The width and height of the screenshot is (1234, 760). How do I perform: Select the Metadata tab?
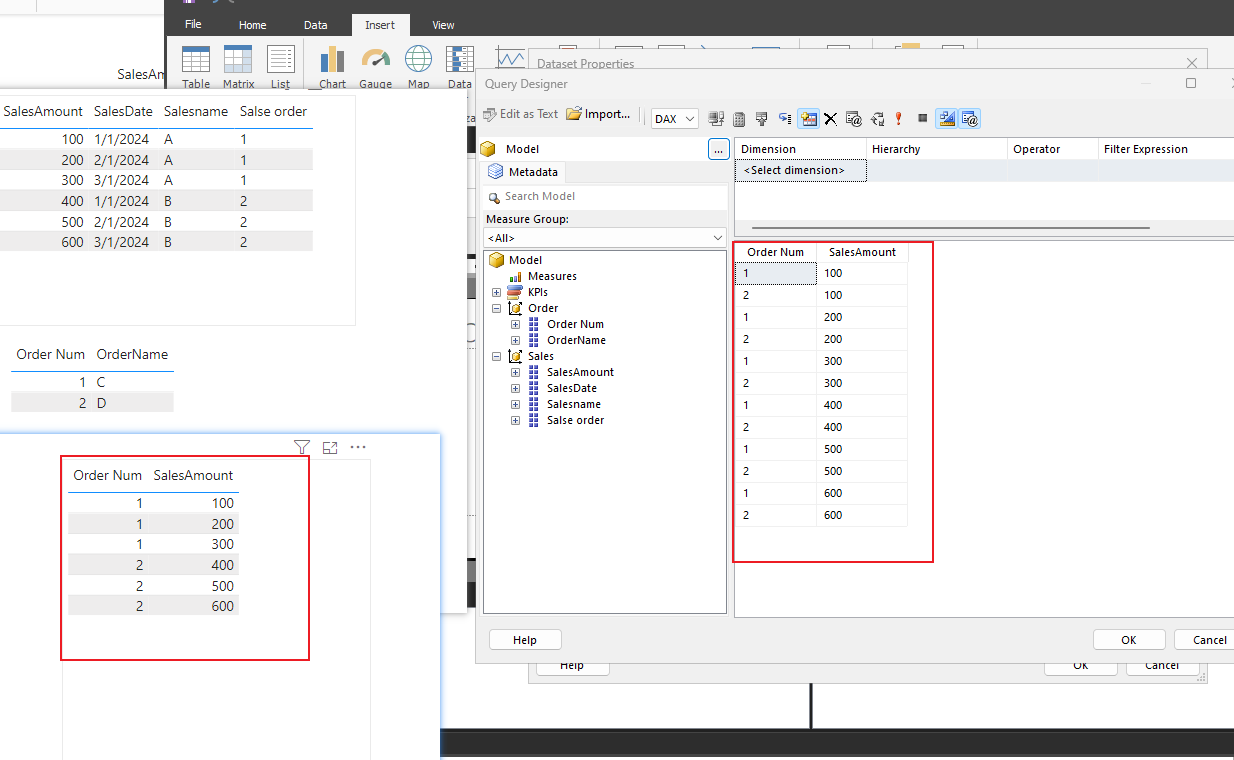[x=524, y=172]
